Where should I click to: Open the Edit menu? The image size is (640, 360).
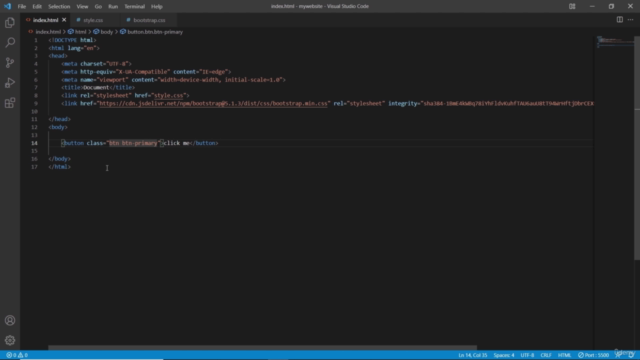pos(37,7)
